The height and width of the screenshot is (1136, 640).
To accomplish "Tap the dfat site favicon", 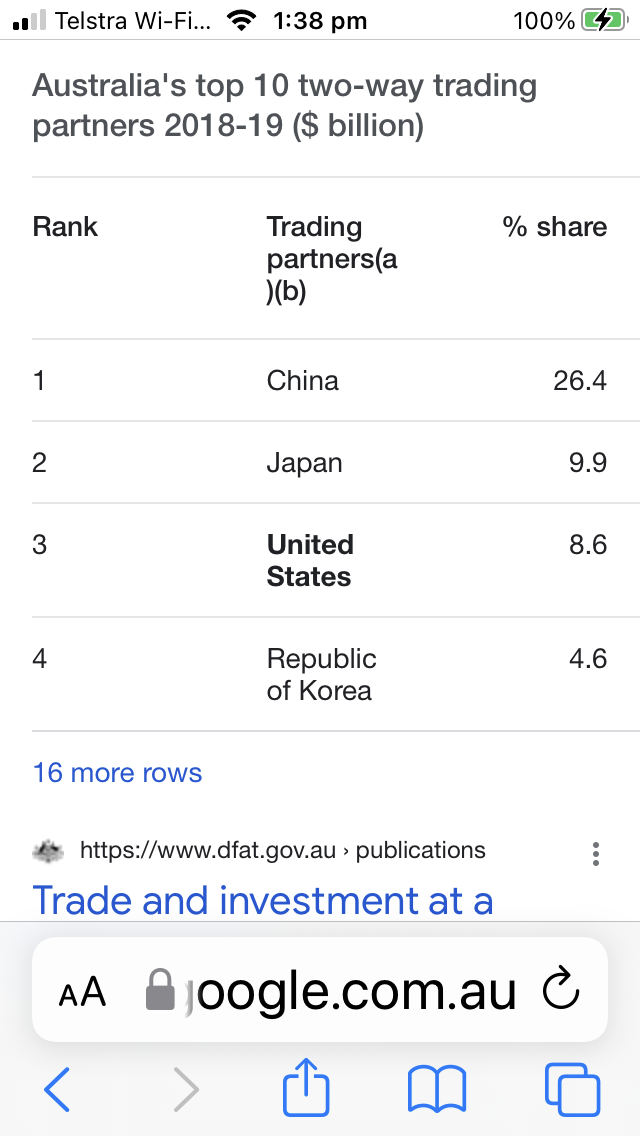I will pyautogui.click(x=49, y=850).
